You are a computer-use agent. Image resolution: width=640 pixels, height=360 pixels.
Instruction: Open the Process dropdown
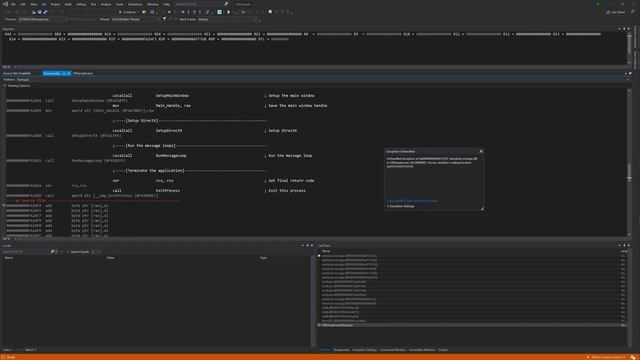42,19
